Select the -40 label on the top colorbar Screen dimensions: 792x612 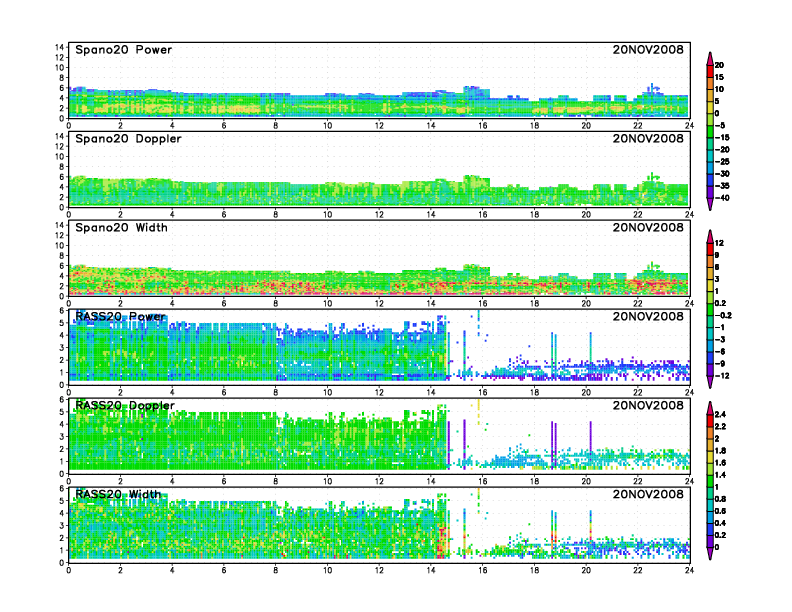[x=719, y=198]
